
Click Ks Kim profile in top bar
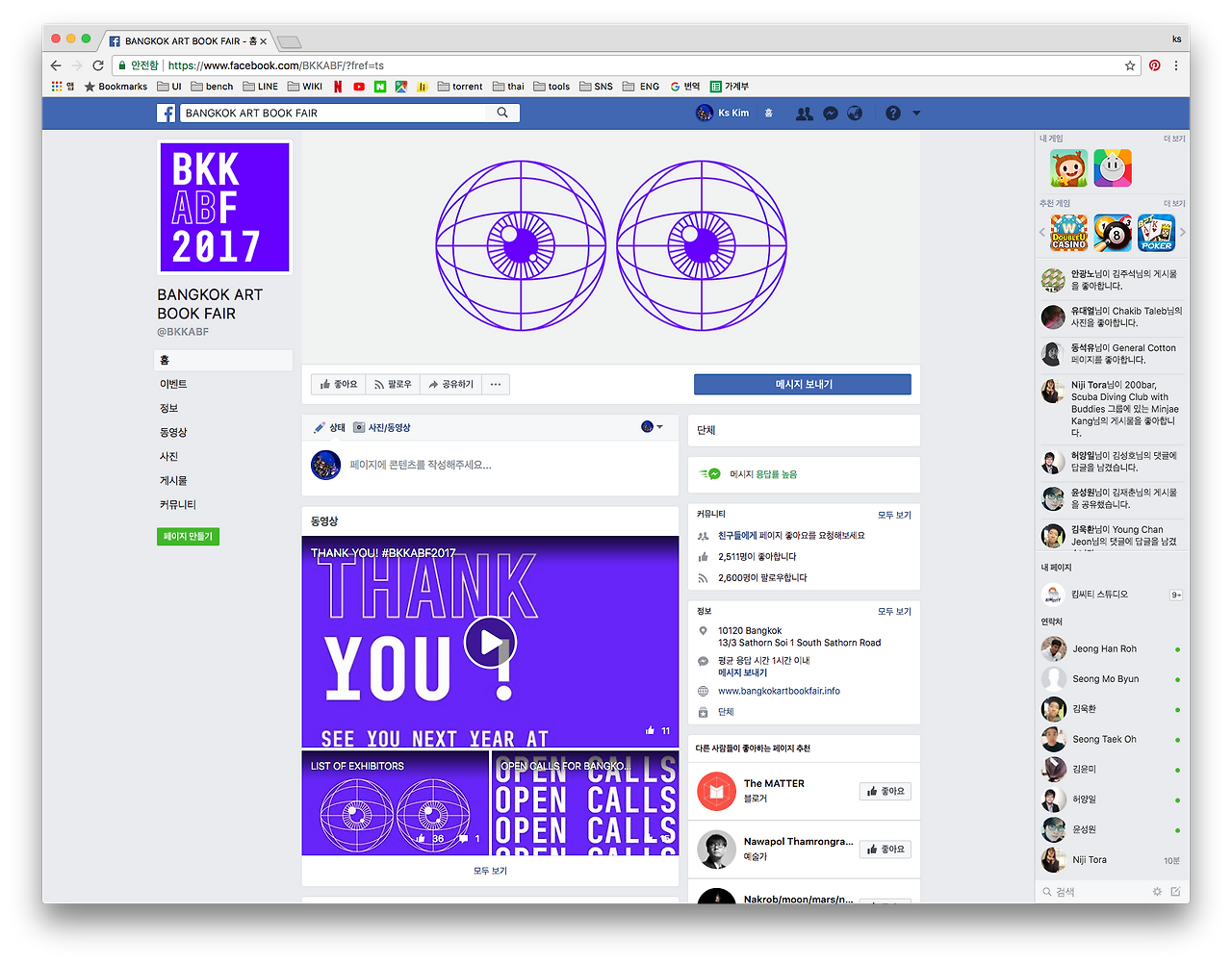(x=723, y=114)
